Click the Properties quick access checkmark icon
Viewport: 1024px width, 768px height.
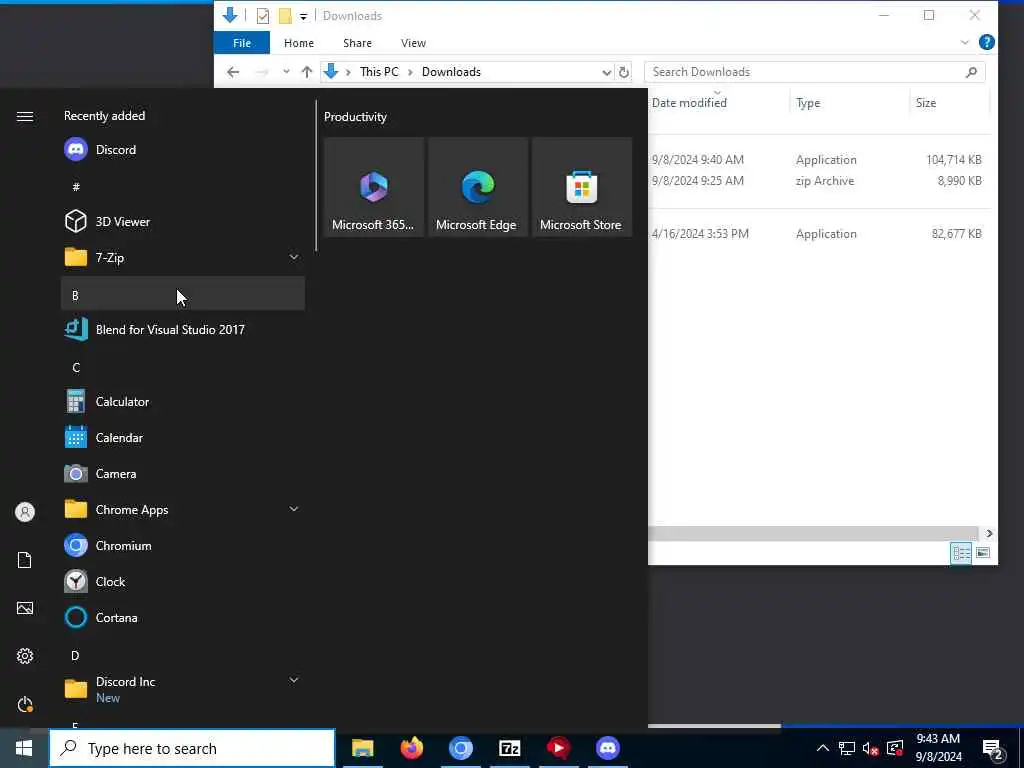263,16
